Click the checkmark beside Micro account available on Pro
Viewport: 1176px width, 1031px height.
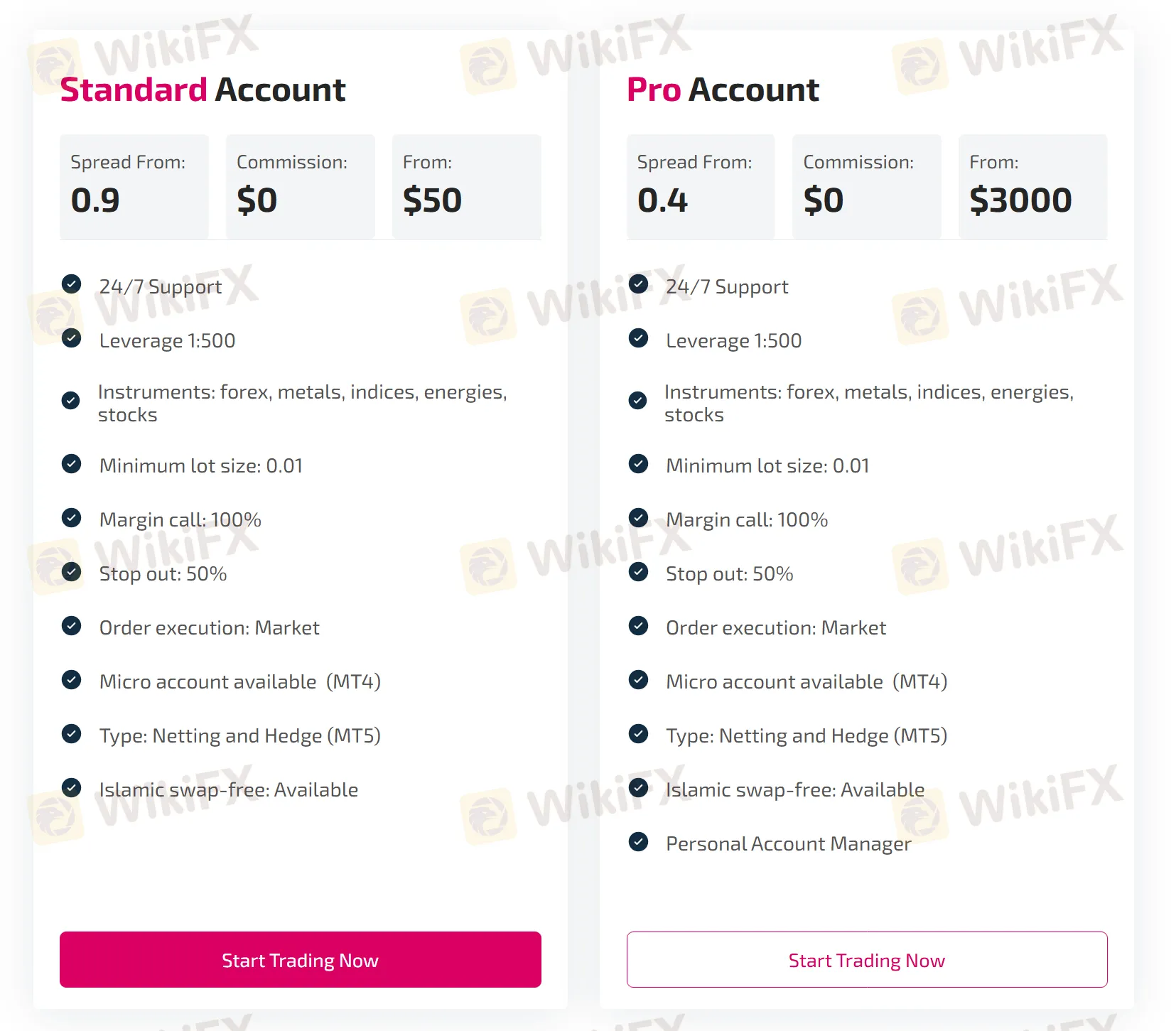(638, 679)
